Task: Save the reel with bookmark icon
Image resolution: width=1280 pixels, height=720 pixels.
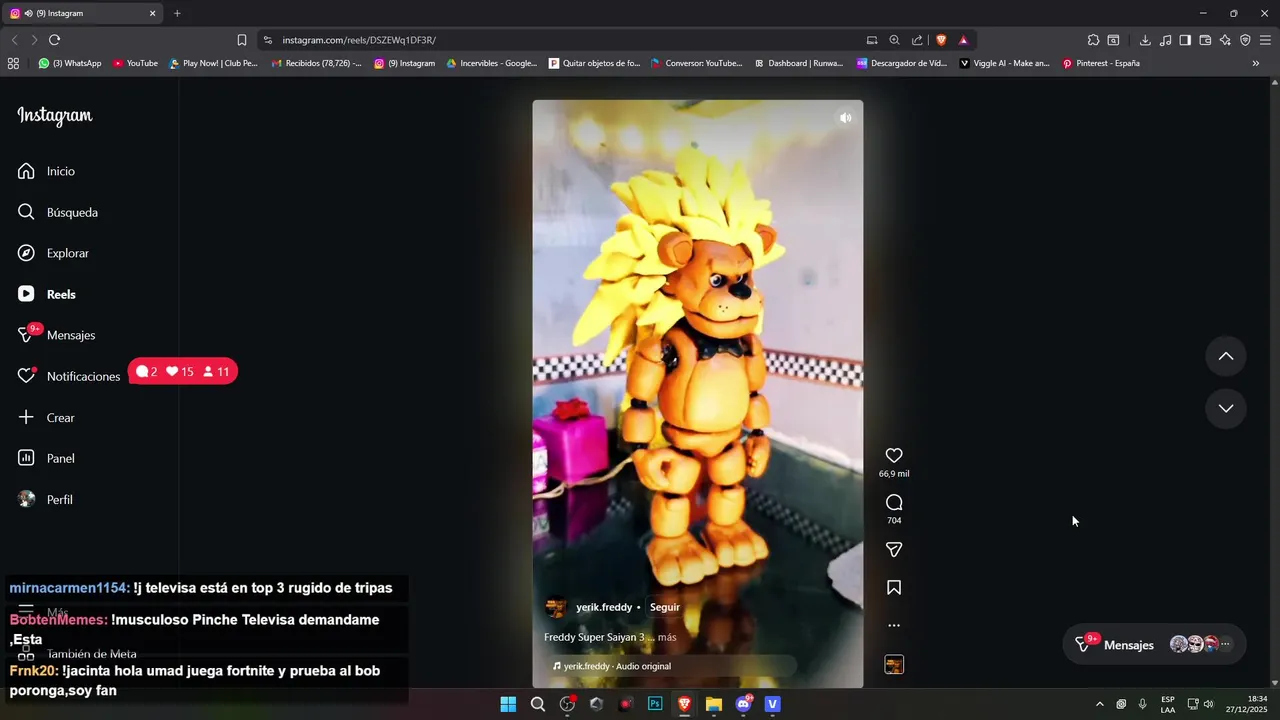Action: pyautogui.click(x=894, y=588)
